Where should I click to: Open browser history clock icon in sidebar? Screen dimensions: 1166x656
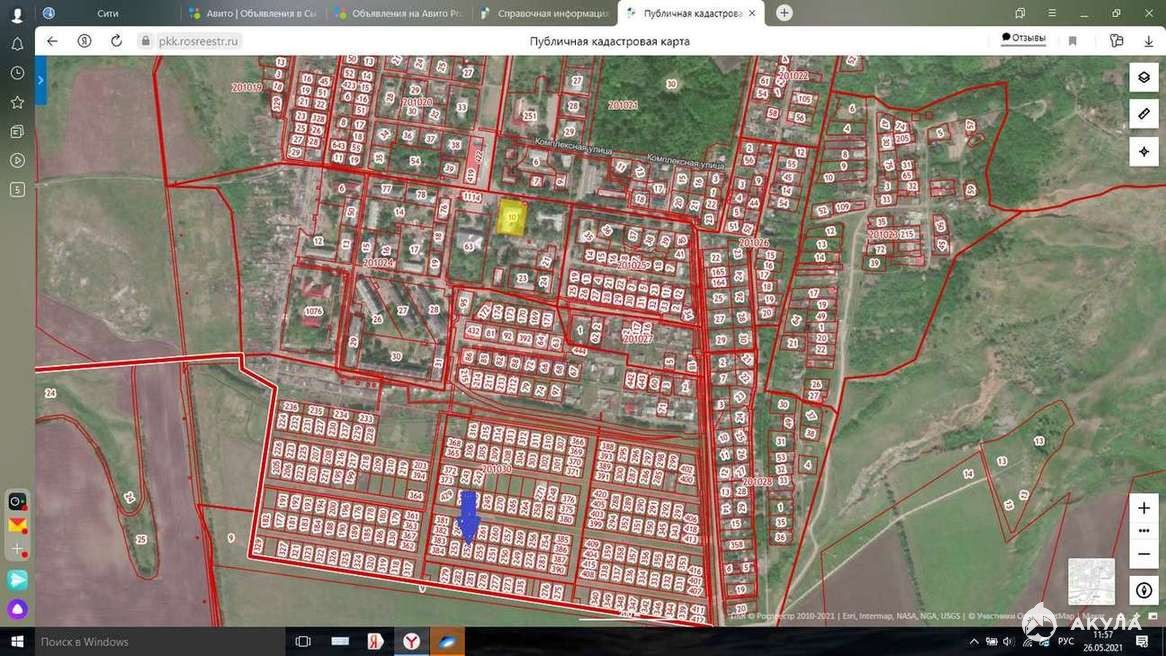point(17,73)
